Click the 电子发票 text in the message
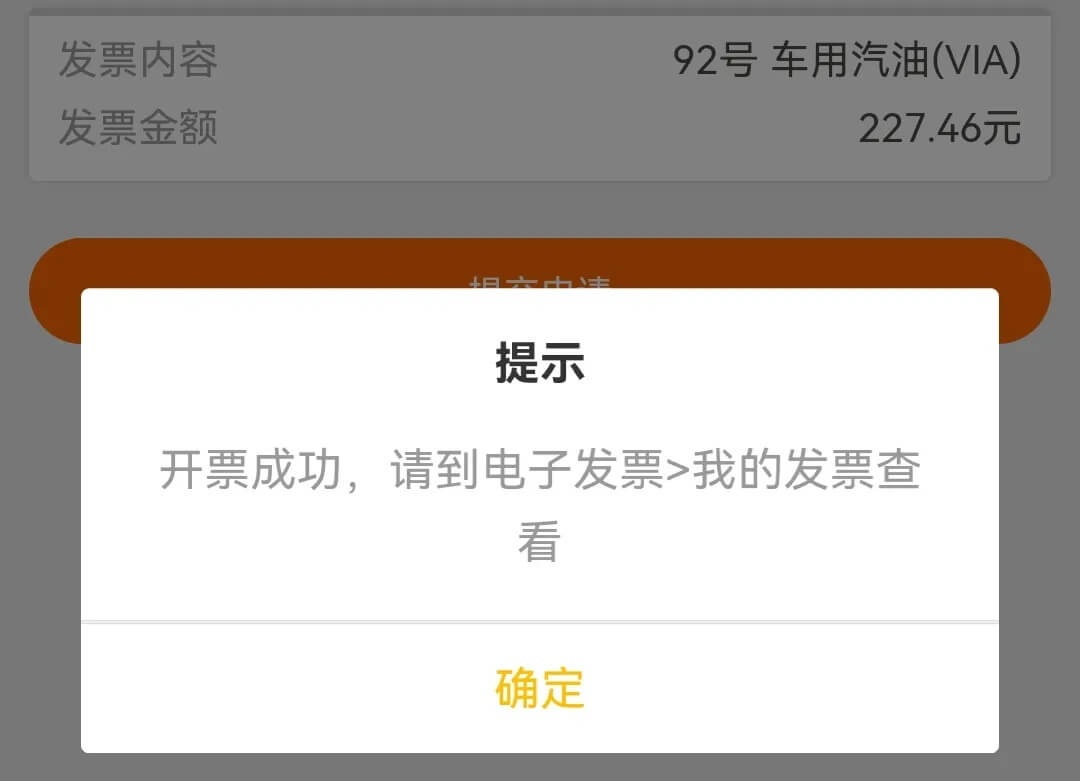Viewport: 1080px width, 781px height. 574,470
